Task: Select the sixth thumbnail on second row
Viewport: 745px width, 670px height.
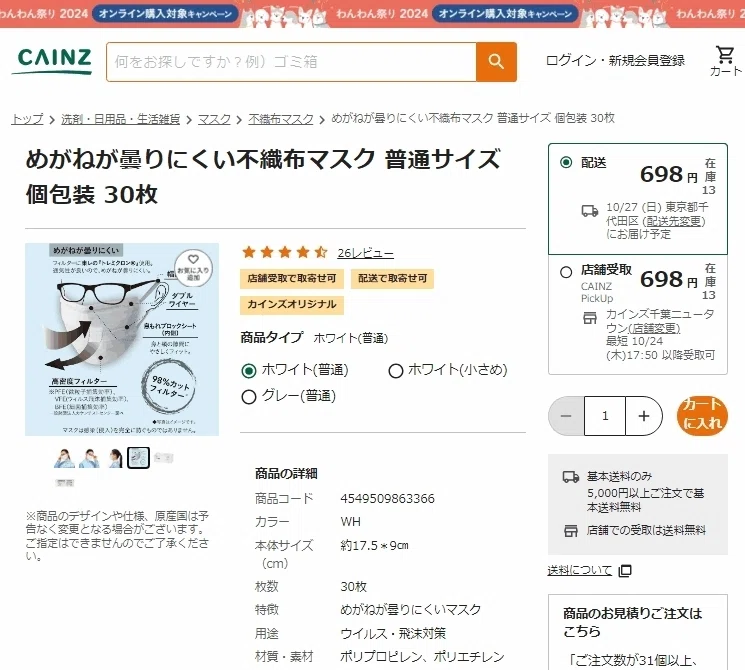Action: (x=64, y=483)
